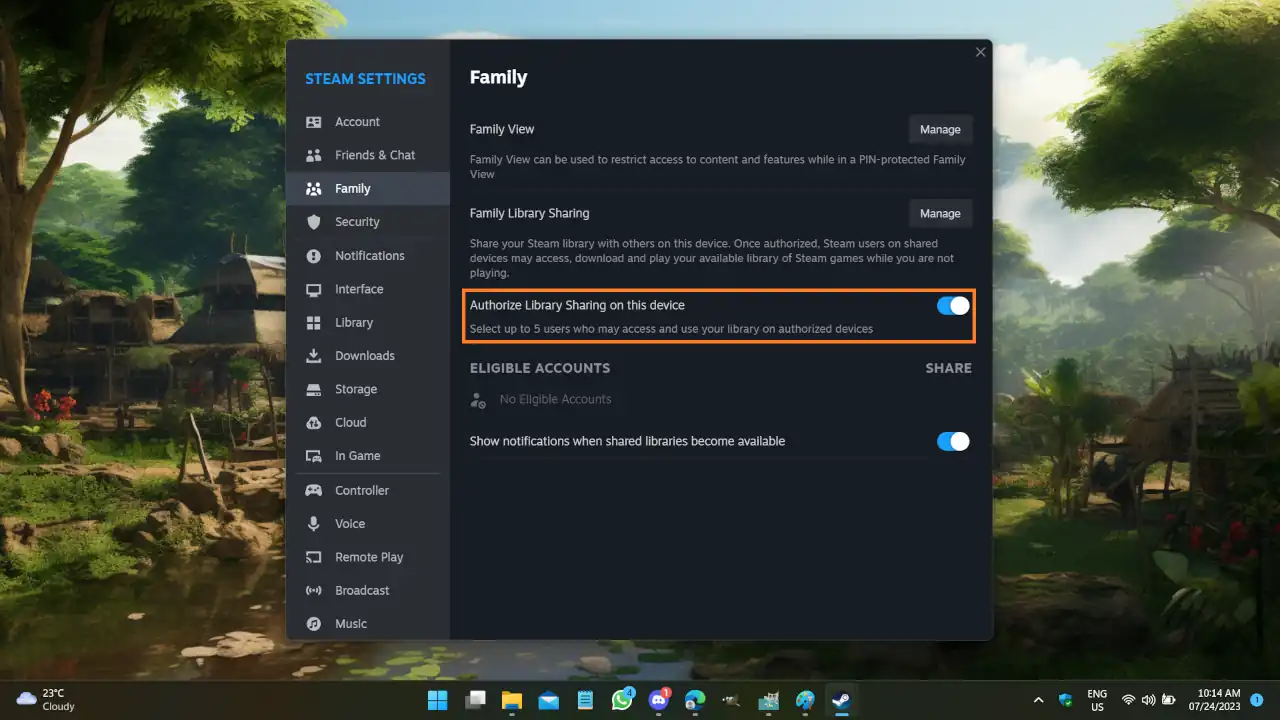Click the Controller gamepad icon

coord(314,491)
